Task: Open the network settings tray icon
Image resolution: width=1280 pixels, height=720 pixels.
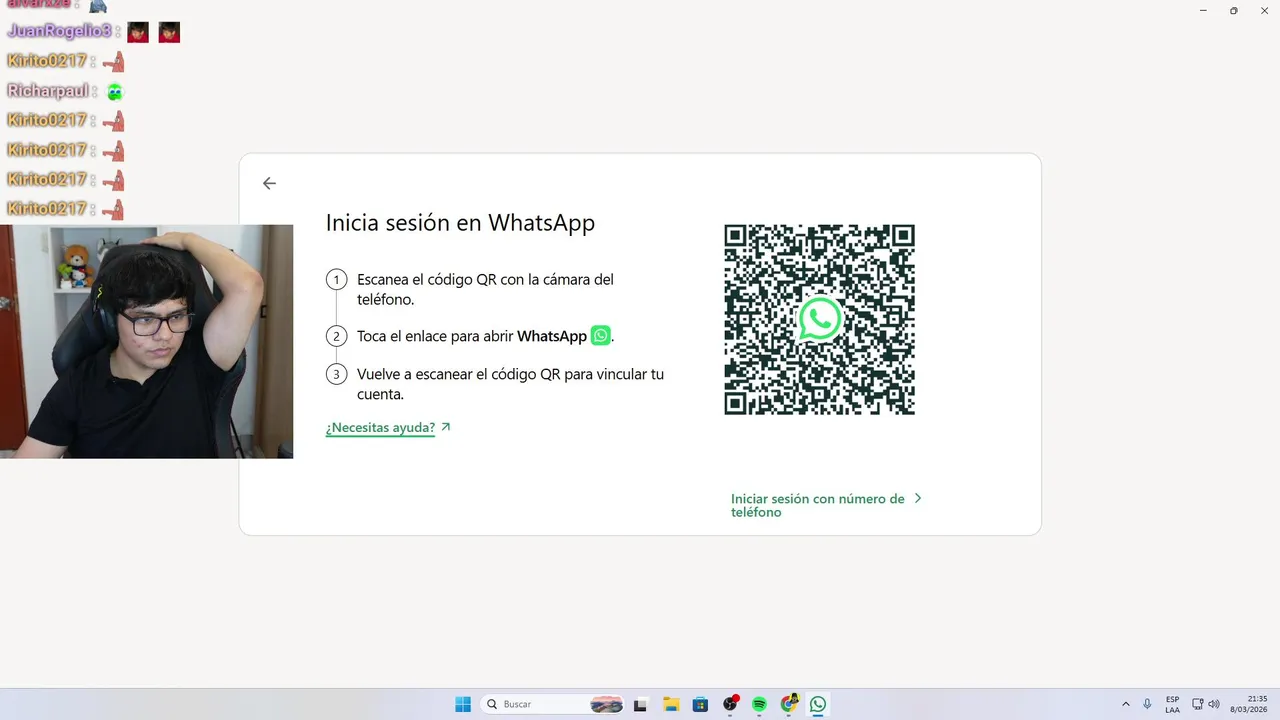Action: click(1198, 704)
